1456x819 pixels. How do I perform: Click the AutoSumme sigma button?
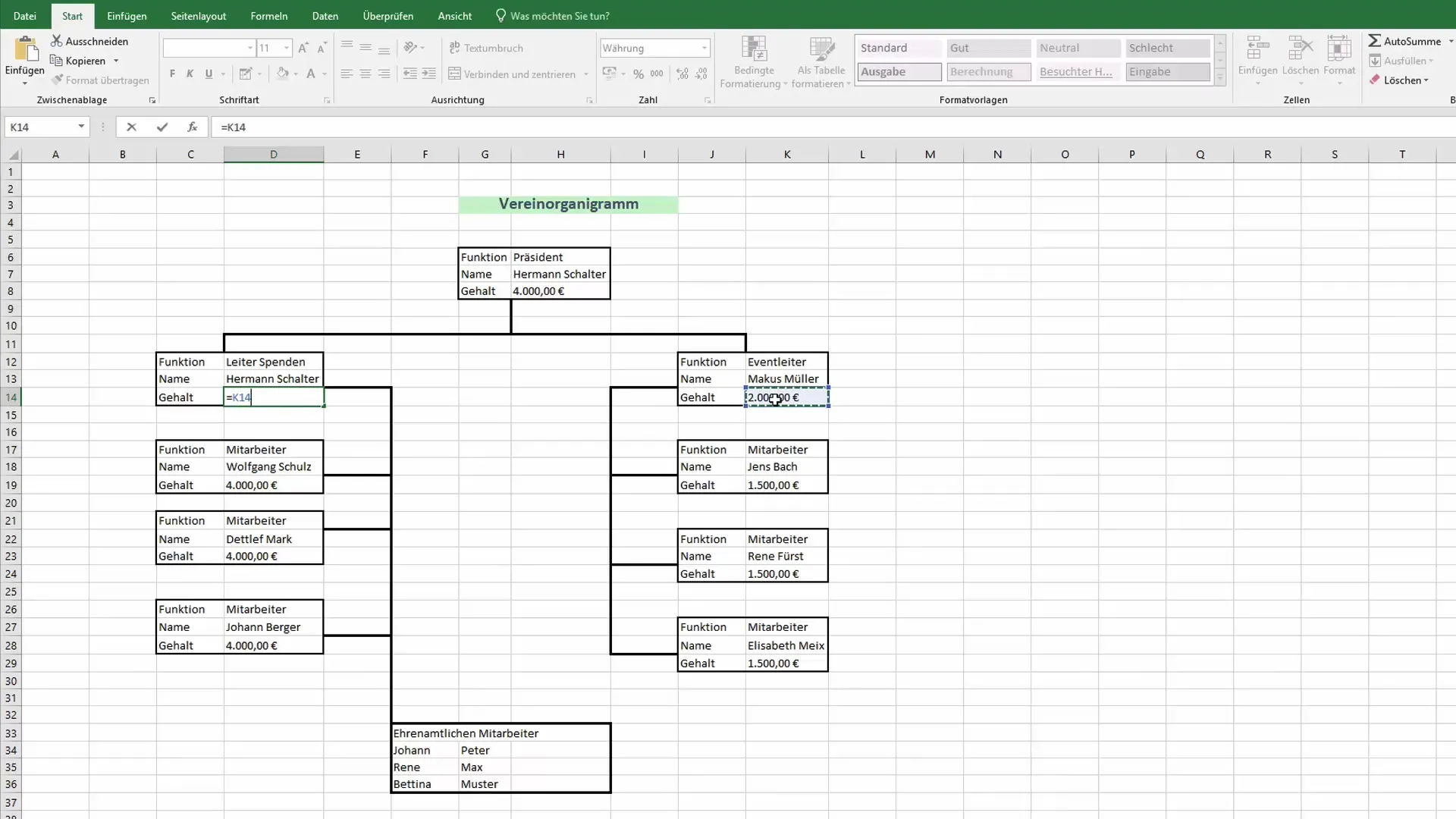(1404, 41)
